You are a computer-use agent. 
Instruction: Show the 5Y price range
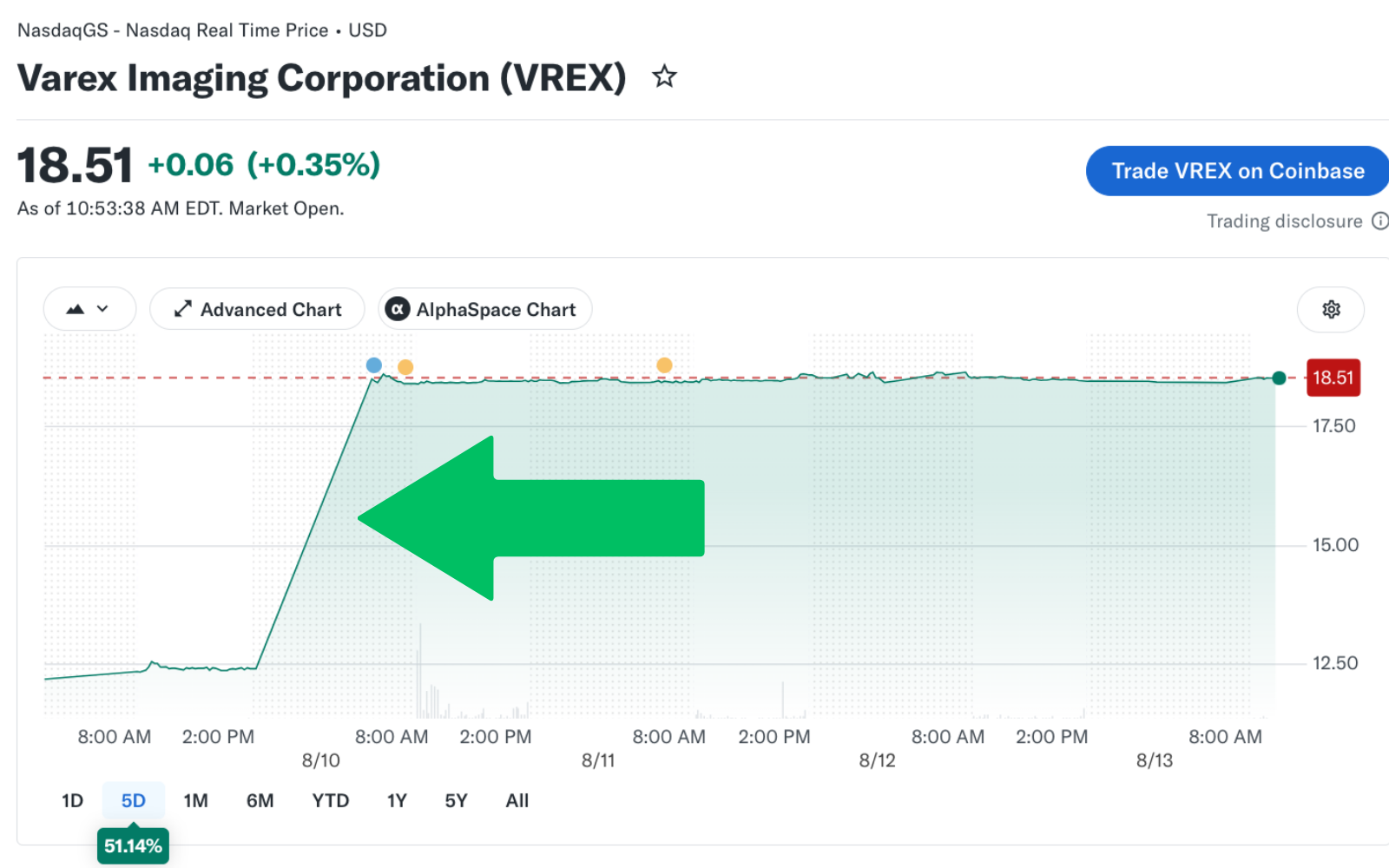coord(456,800)
